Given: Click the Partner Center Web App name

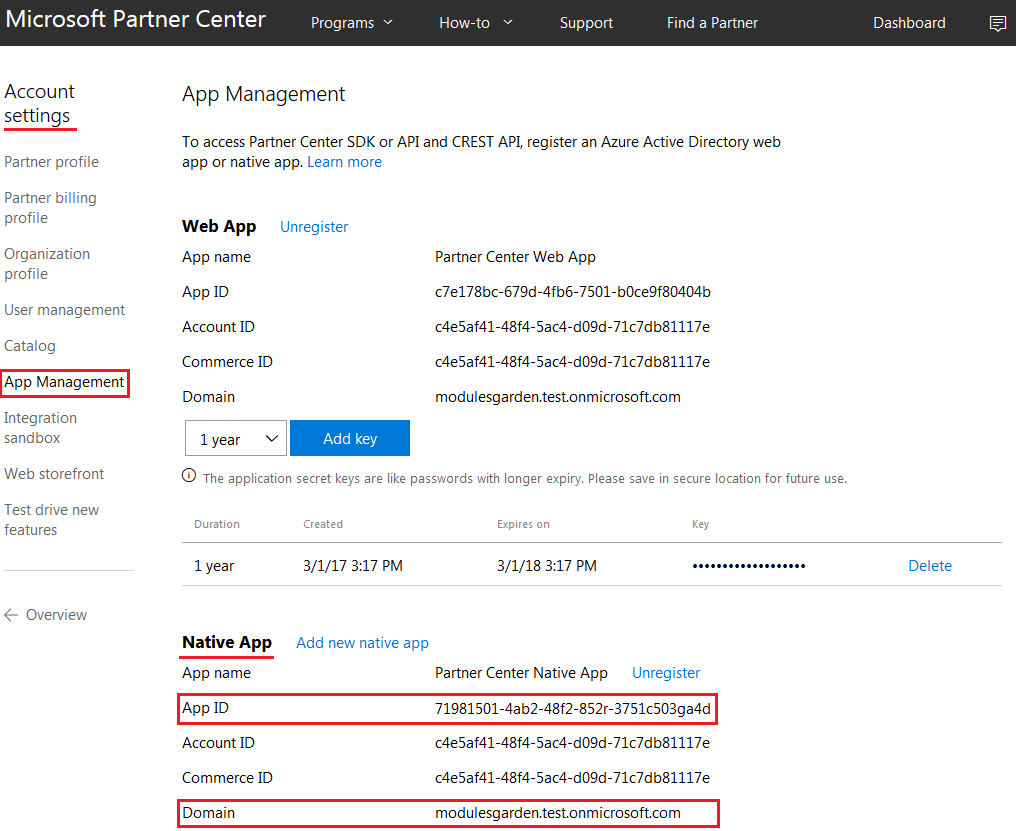Looking at the screenshot, I should [515, 257].
